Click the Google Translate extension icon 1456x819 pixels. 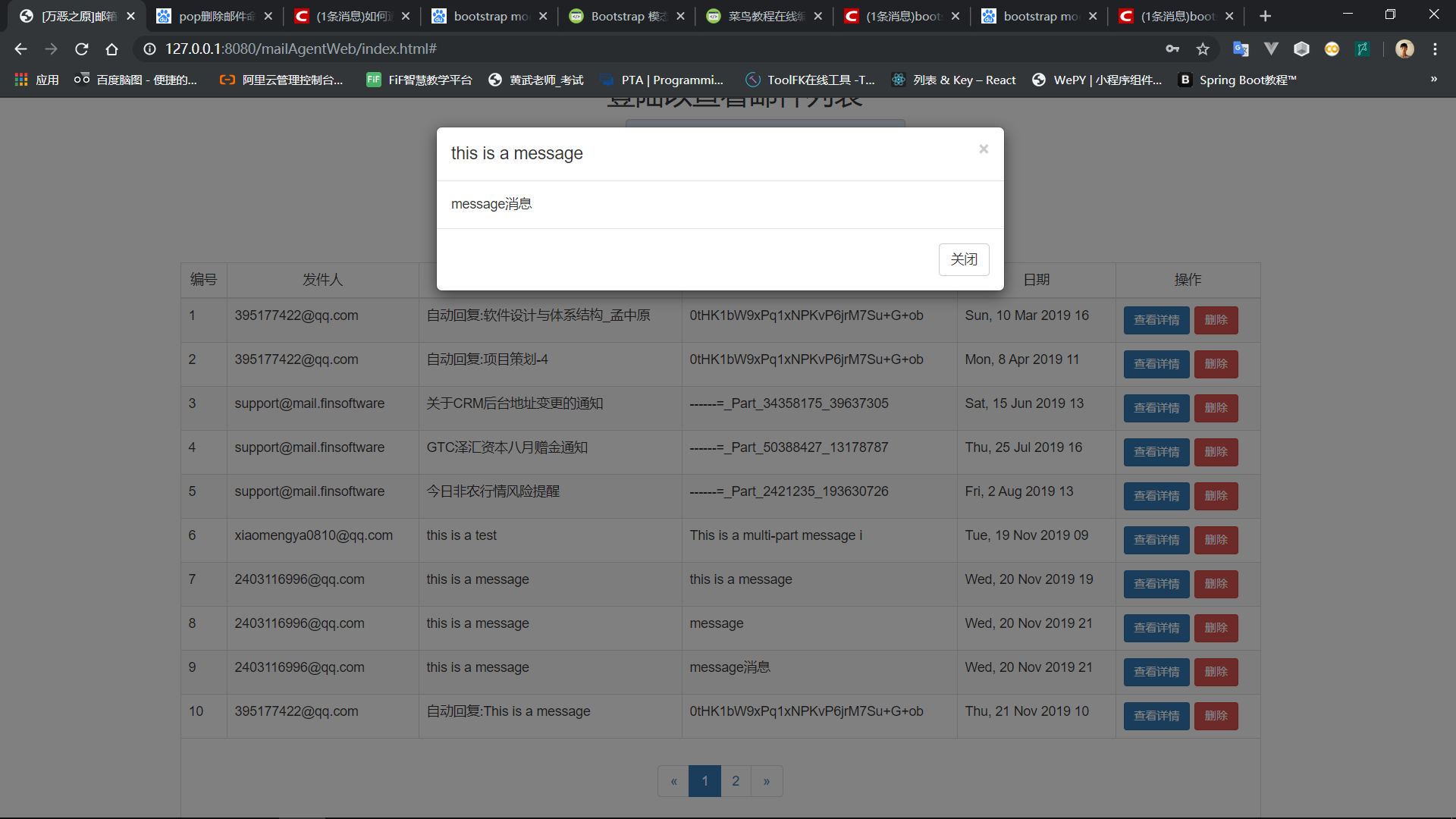click(1241, 49)
